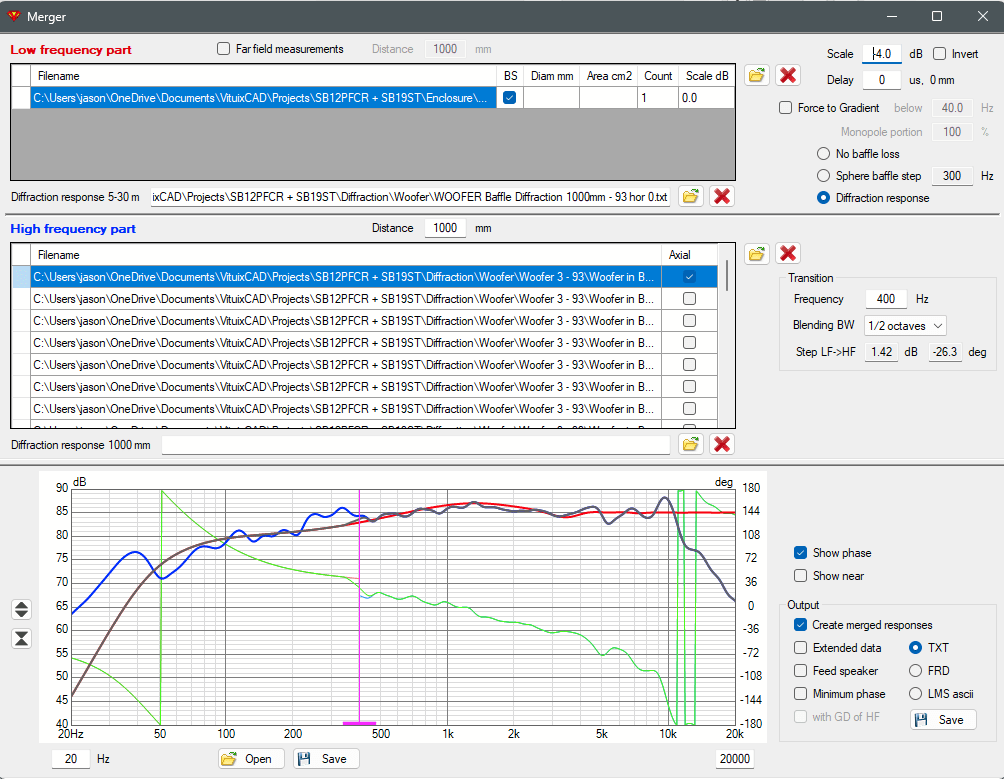The height and width of the screenshot is (779, 1004).
Task: Click Save button in Output panel
Action: coord(943,719)
